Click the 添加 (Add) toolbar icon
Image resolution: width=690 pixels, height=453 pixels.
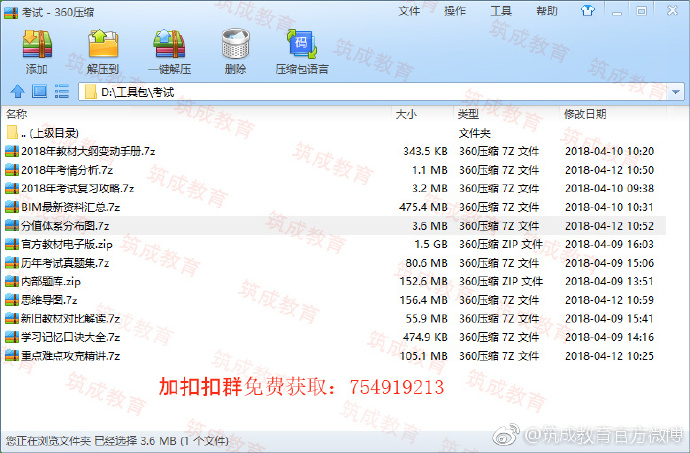(x=37, y=44)
